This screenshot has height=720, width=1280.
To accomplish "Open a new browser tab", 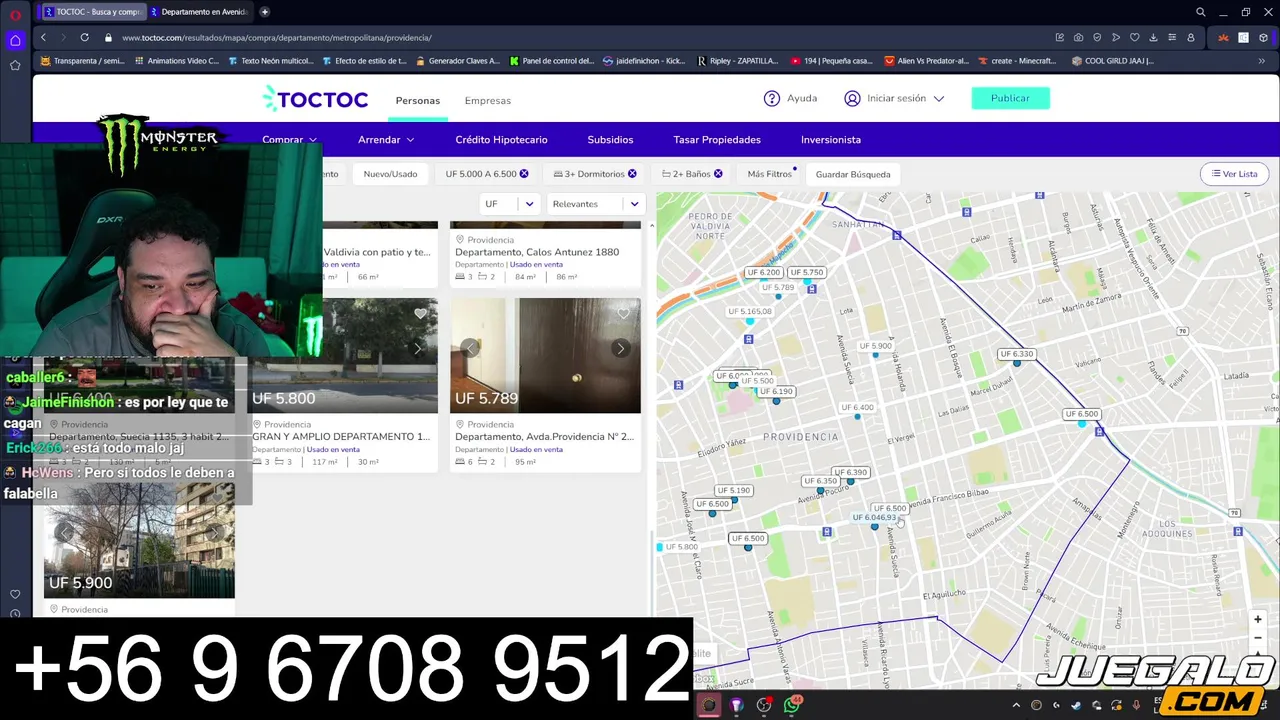I will pyautogui.click(x=264, y=12).
